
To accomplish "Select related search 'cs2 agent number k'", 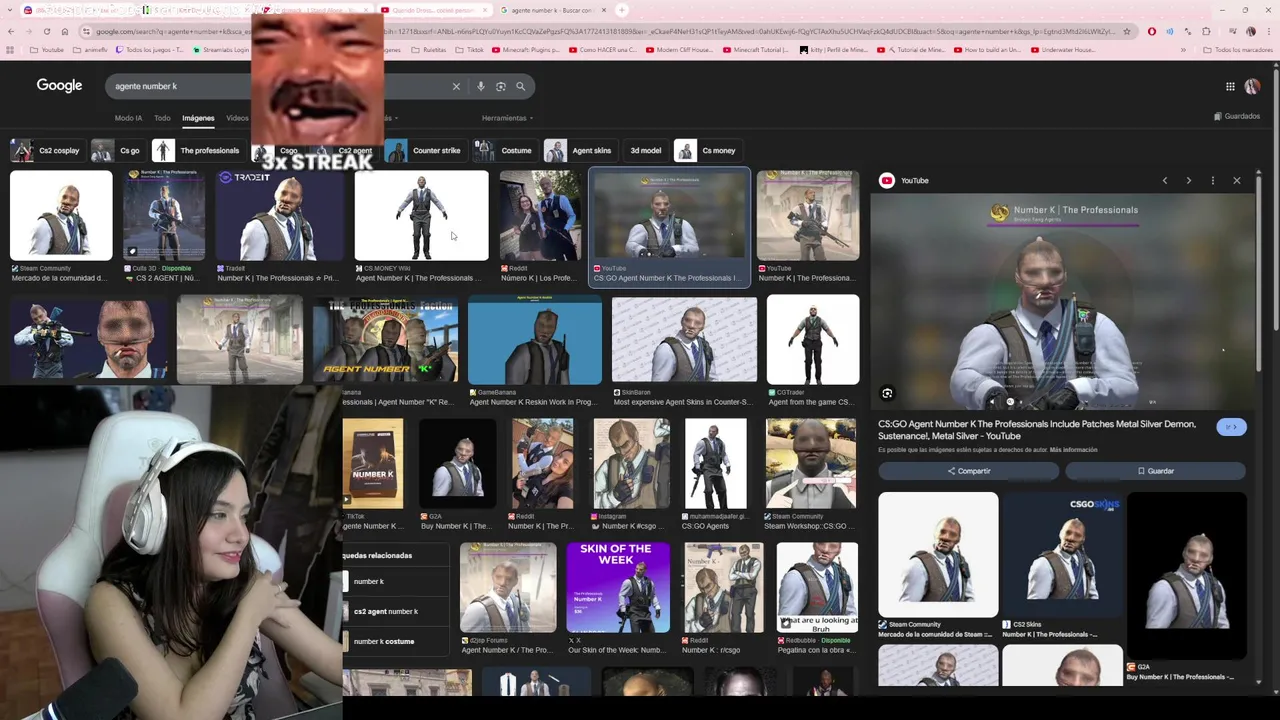I will coord(395,612).
